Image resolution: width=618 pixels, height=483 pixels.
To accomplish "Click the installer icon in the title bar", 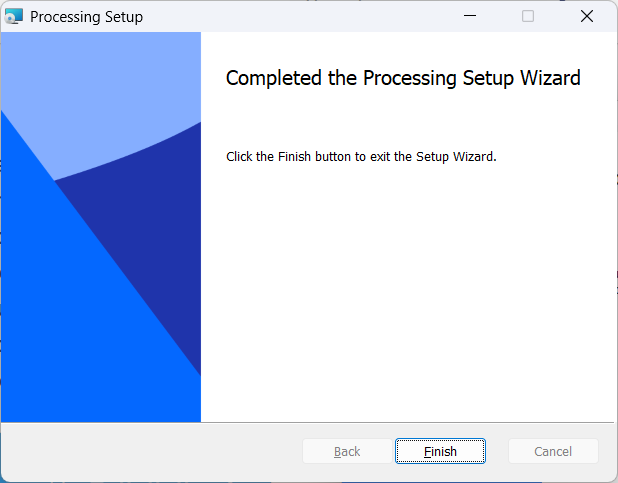I will [x=14, y=16].
